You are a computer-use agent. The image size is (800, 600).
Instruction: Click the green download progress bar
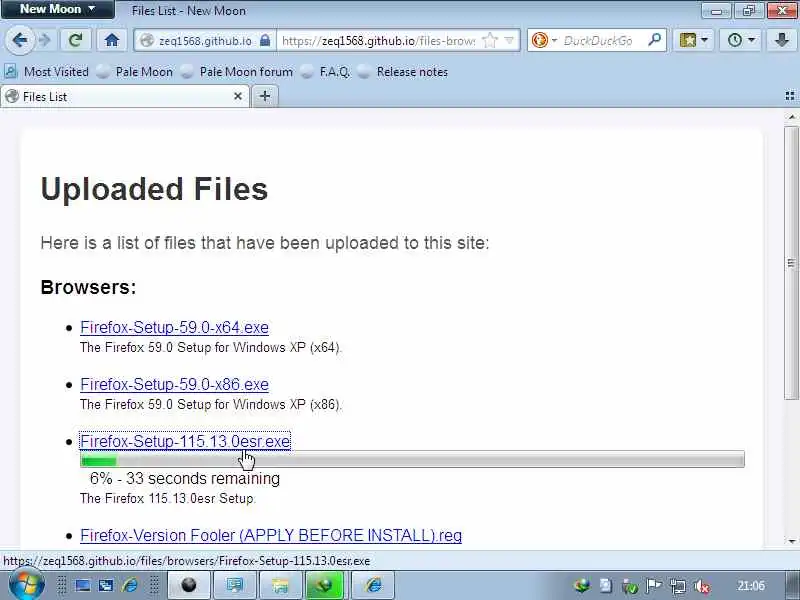point(412,459)
